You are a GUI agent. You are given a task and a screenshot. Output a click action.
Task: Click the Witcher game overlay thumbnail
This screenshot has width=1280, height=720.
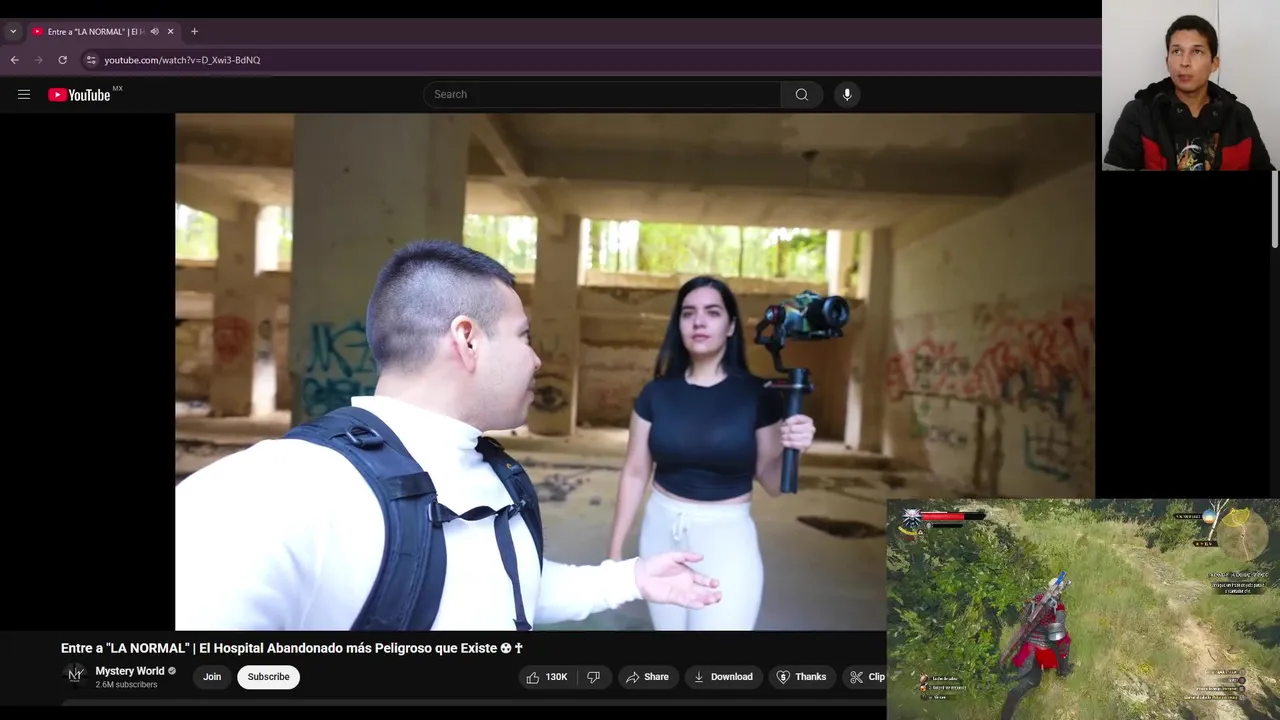point(1083,609)
